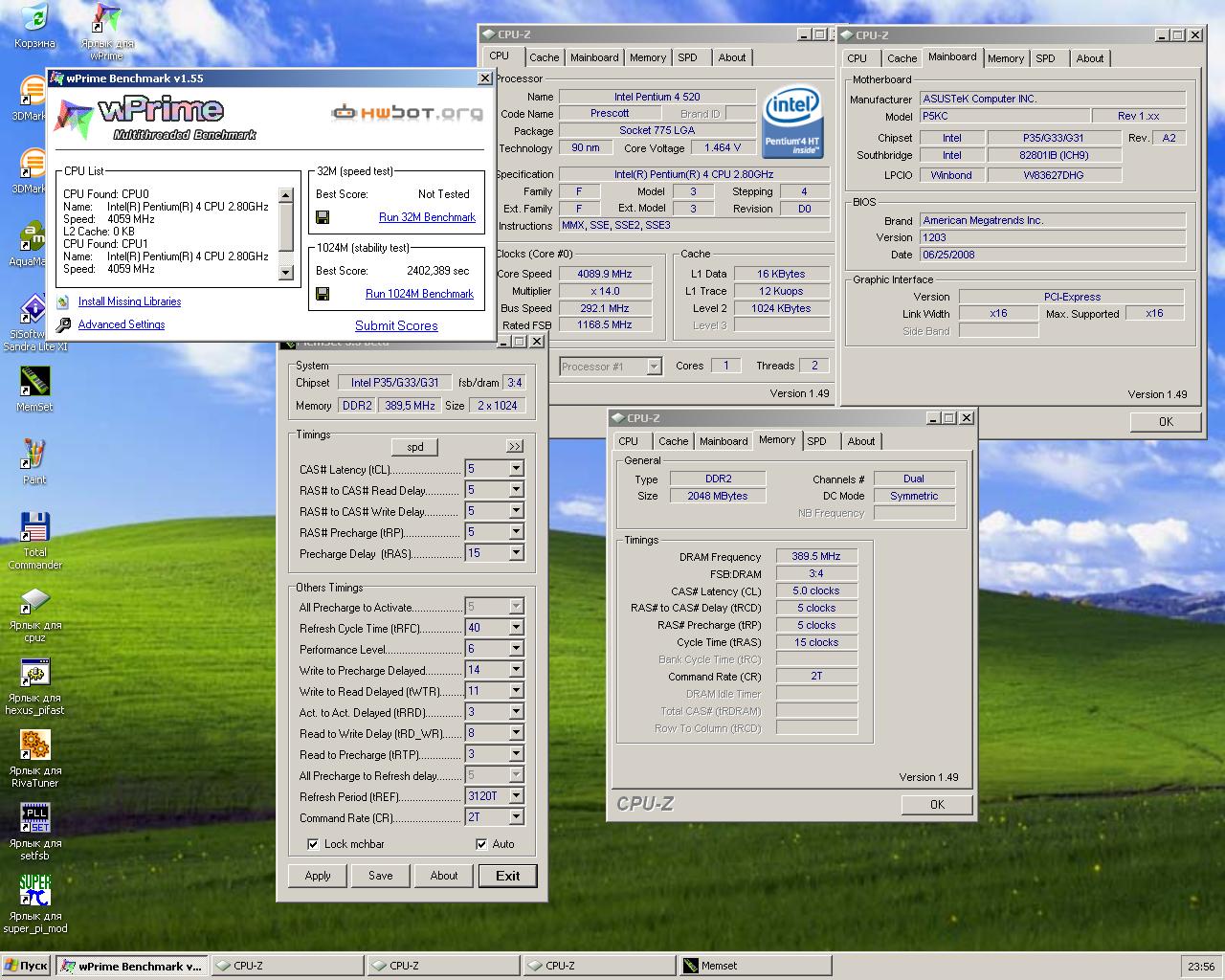1225x980 pixels.
Task: Click the Apply button in MemSet
Action: click(318, 876)
